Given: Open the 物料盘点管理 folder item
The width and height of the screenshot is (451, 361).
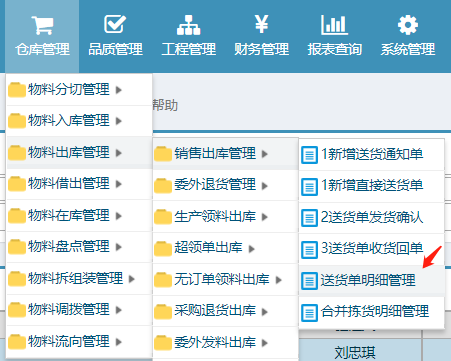Looking at the screenshot, I should point(79,247).
